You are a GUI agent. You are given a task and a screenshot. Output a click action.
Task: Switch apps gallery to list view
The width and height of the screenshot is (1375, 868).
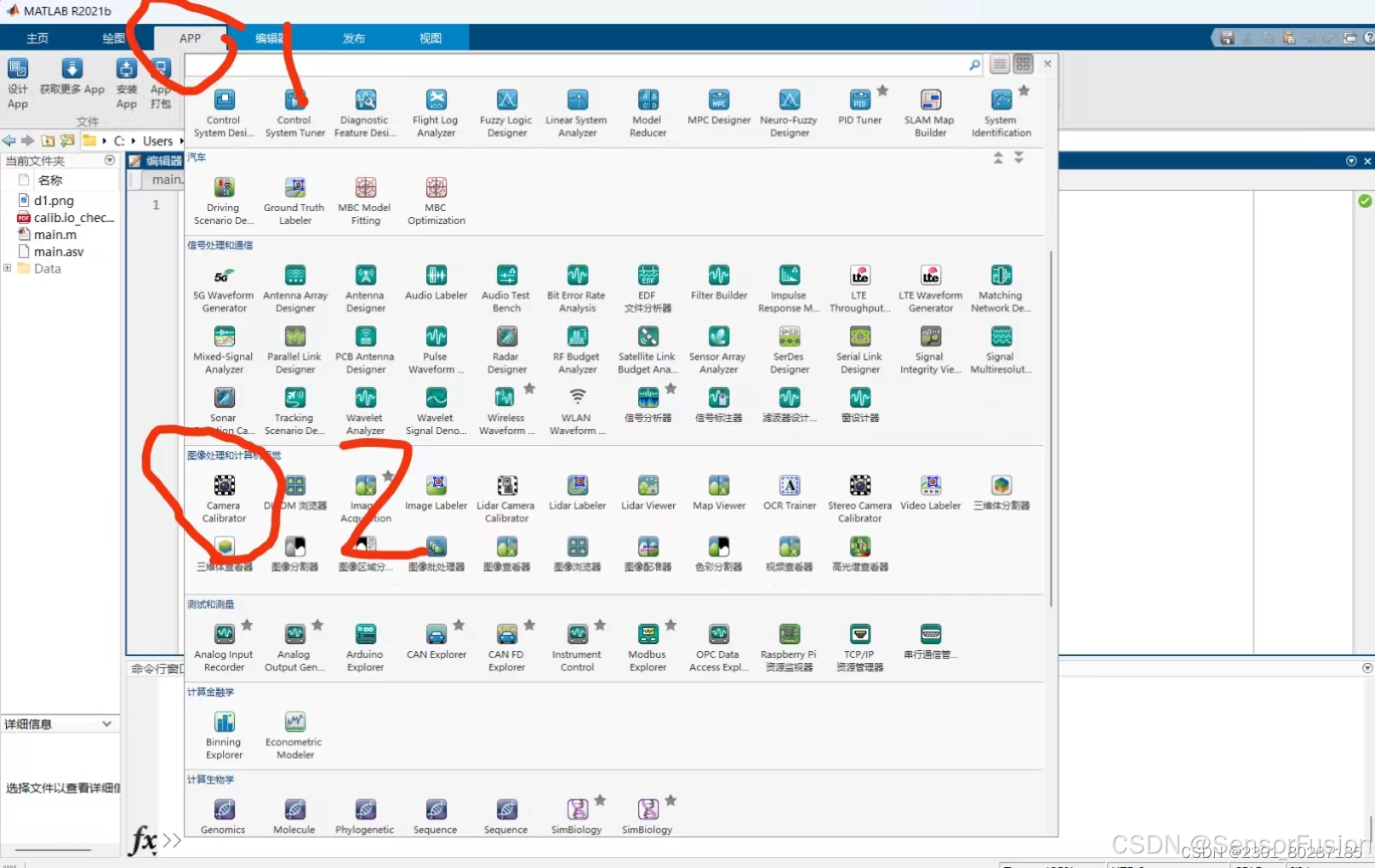[1000, 64]
